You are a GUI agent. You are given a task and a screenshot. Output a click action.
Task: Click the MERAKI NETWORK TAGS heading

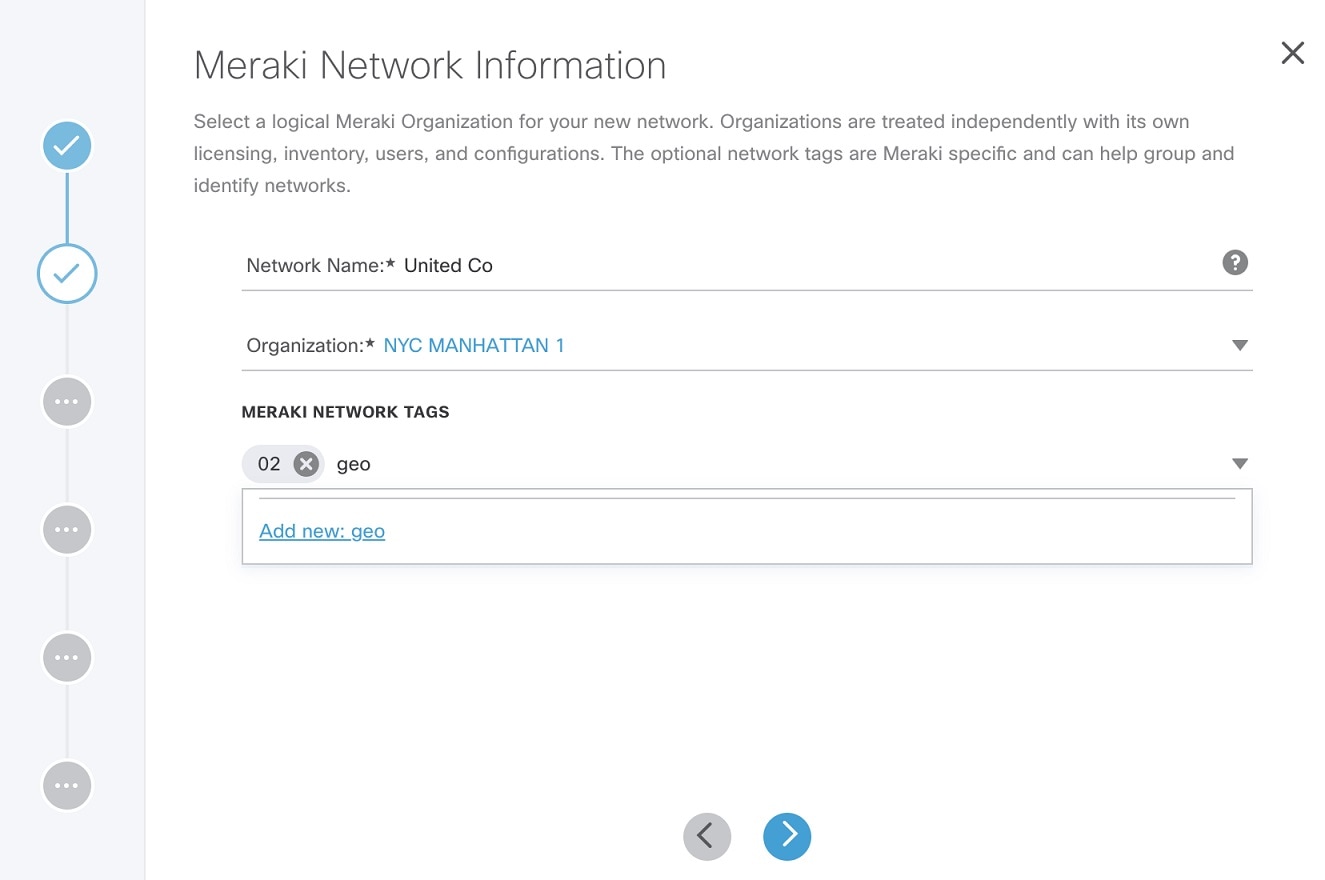345,412
